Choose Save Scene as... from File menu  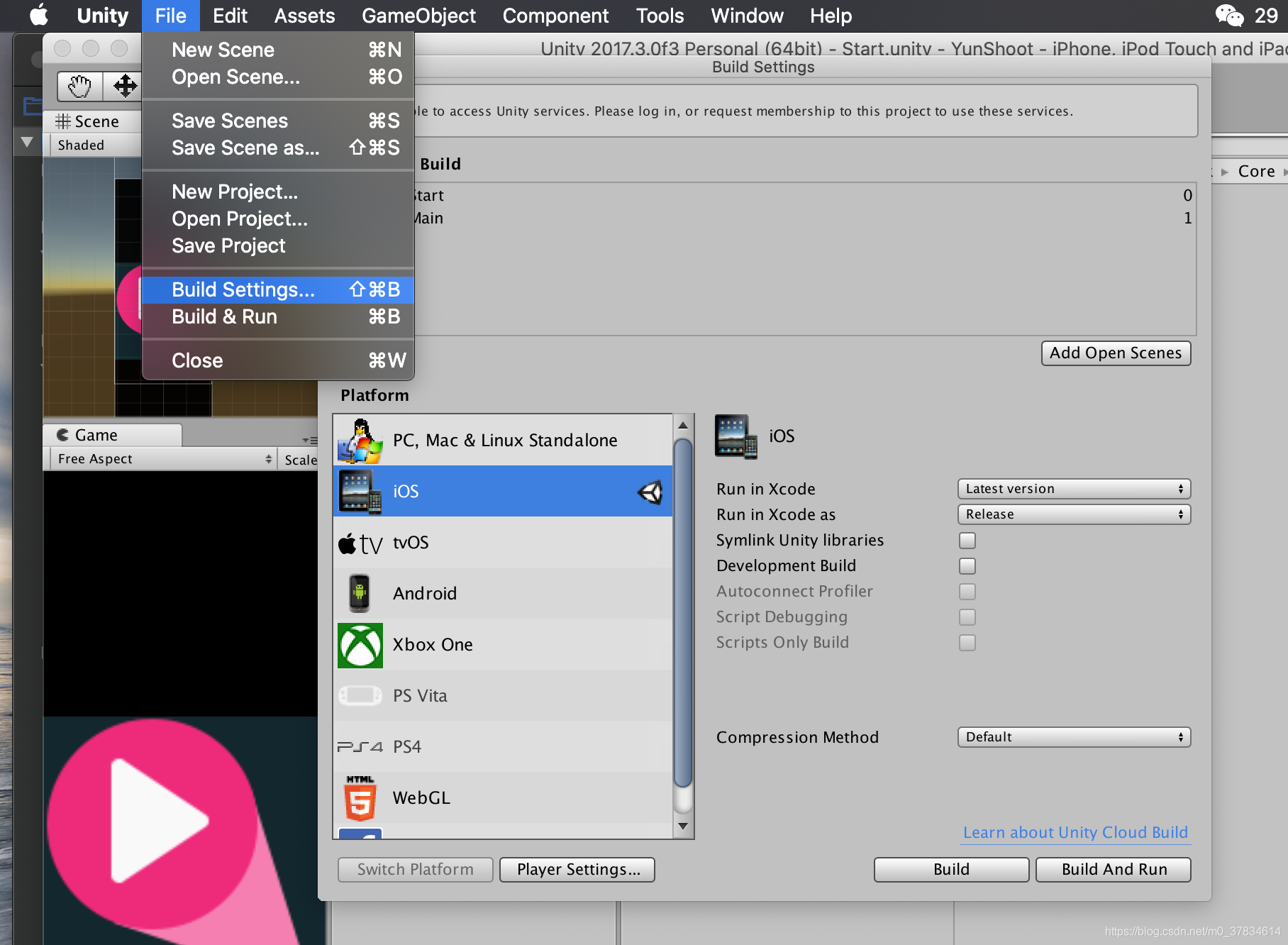(278, 148)
